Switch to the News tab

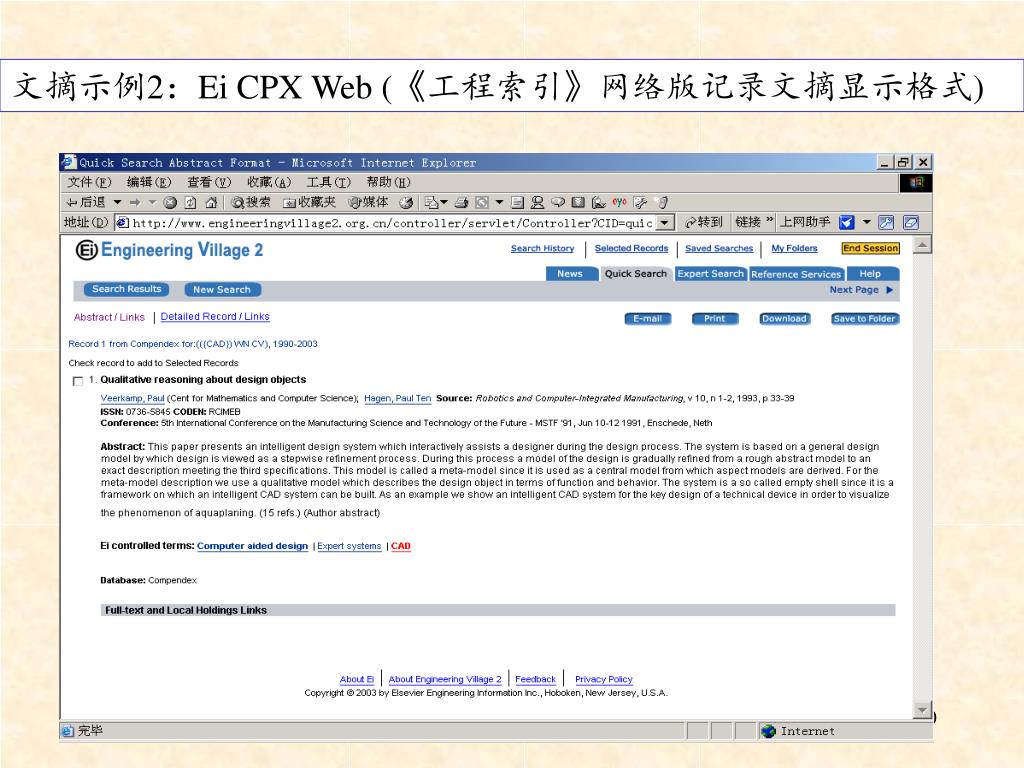570,274
